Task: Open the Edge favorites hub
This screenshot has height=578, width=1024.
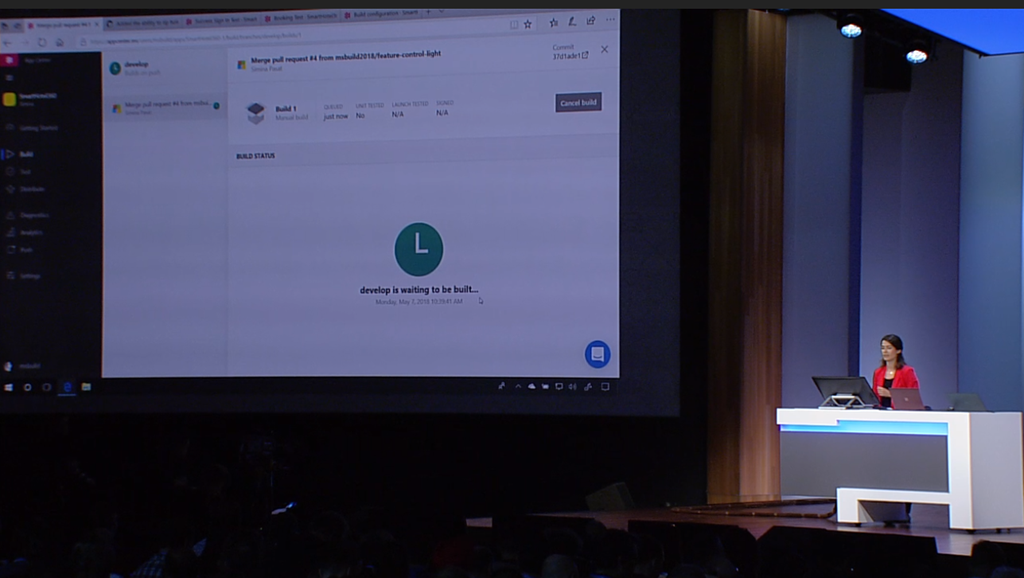Action: [554, 22]
